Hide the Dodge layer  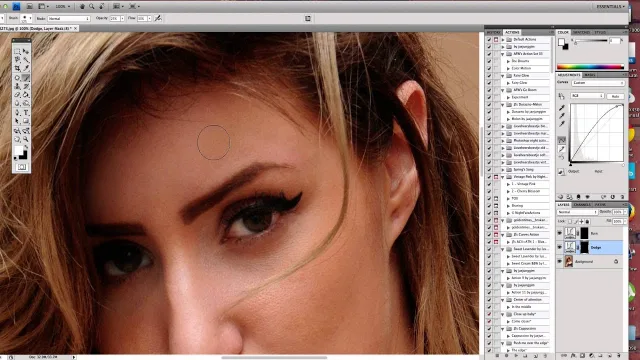pyautogui.click(x=560, y=247)
